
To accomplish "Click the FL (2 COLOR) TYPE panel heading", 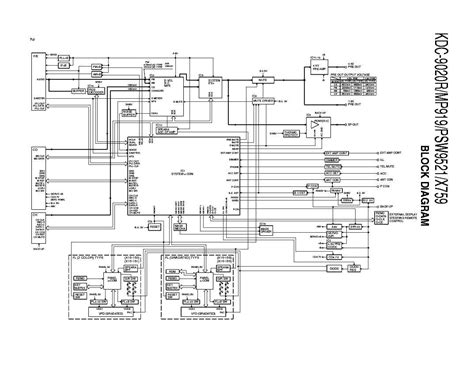I will [x=88, y=258].
